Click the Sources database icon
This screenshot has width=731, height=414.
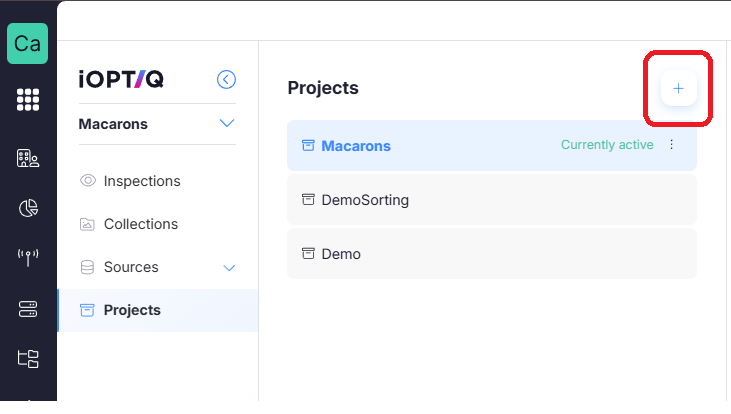[x=87, y=267]
